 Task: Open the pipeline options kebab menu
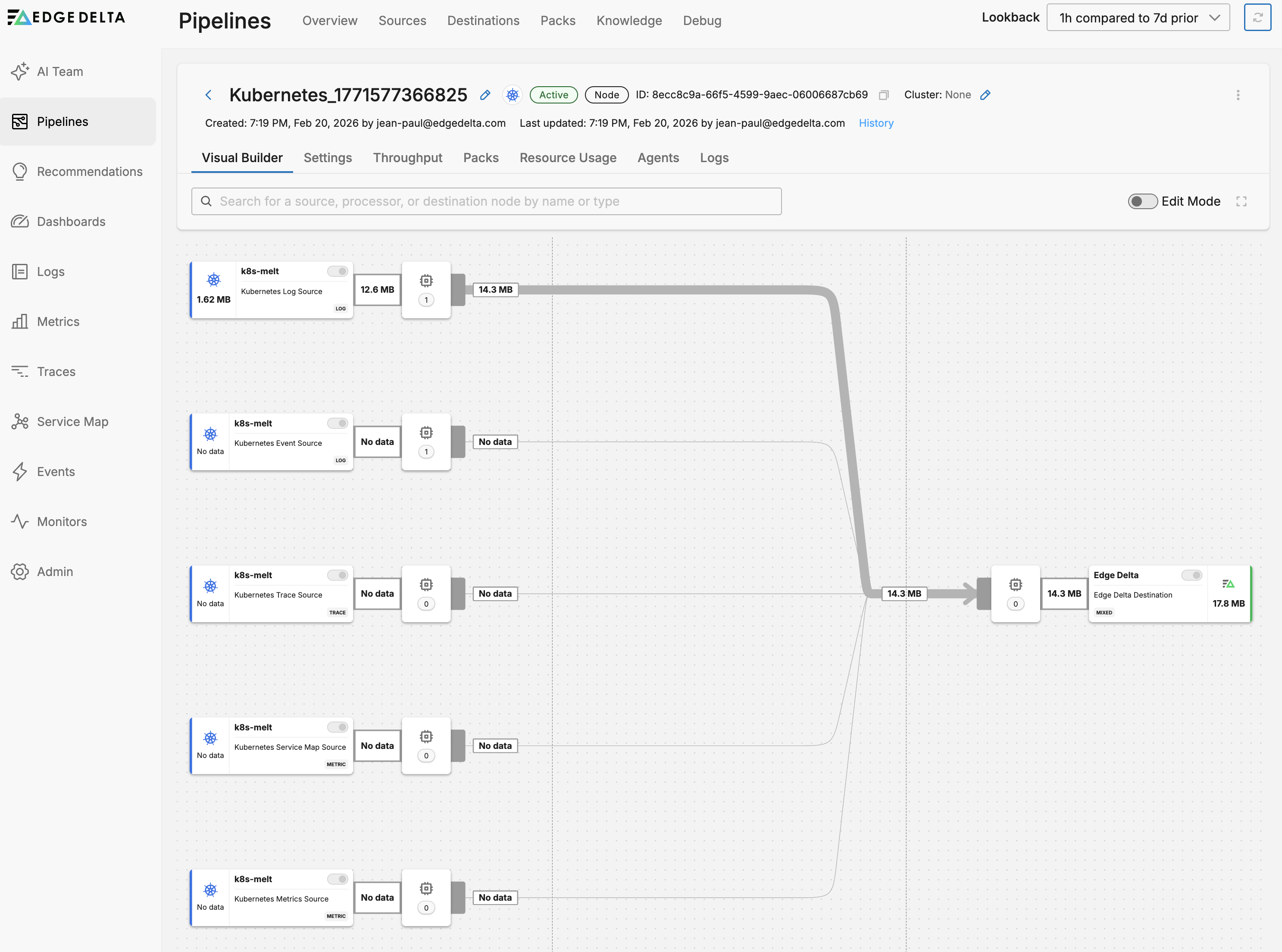1238,95
